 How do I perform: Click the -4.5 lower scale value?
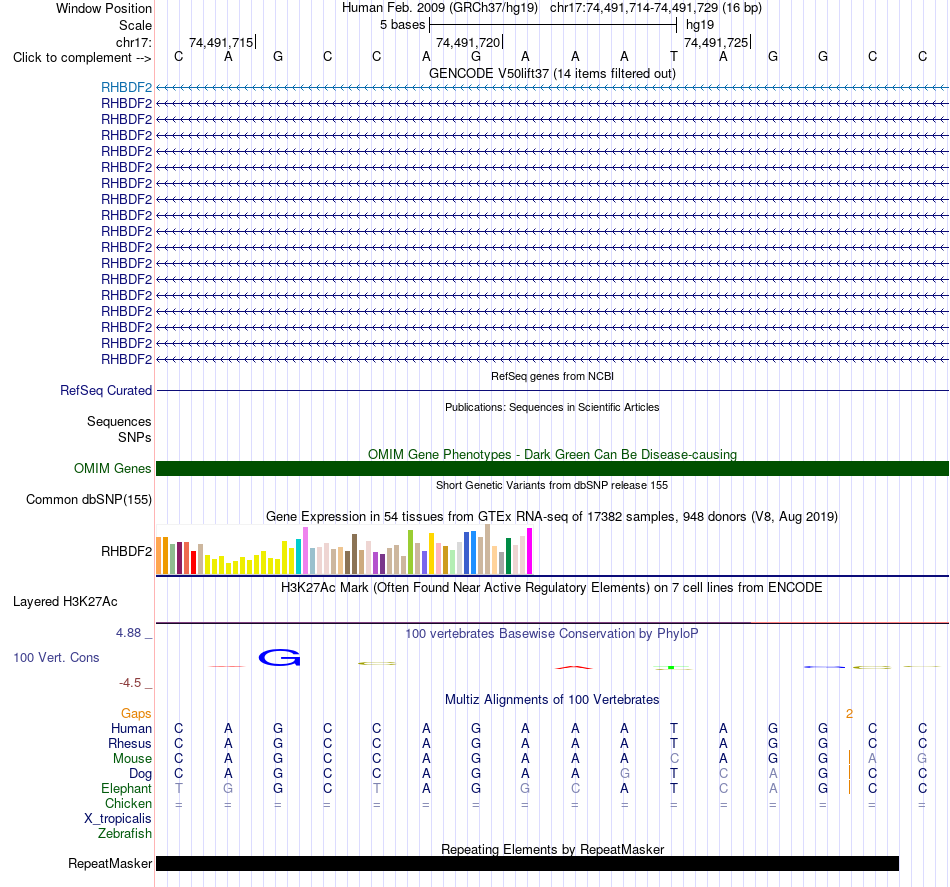pos(130,683)
